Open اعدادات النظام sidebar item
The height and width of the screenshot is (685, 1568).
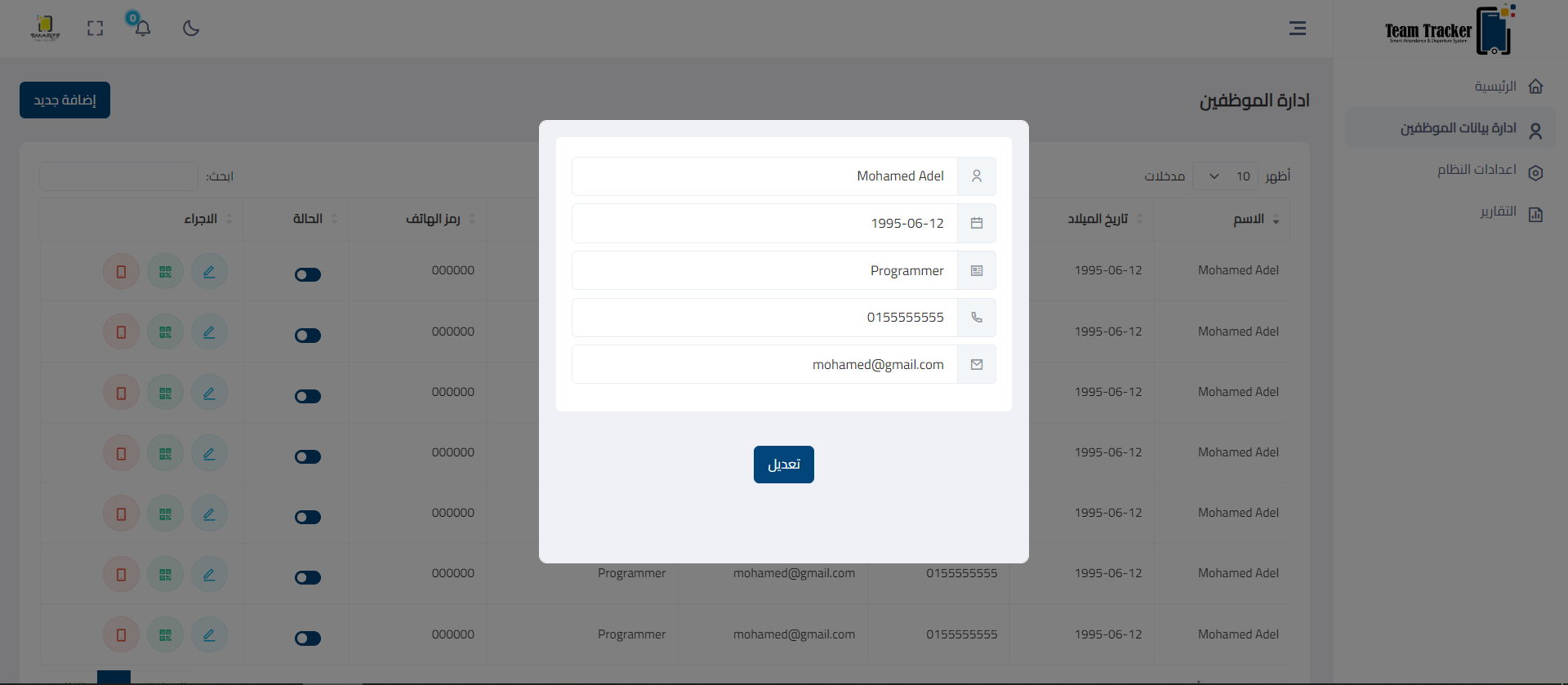(x=1450, y=170)
